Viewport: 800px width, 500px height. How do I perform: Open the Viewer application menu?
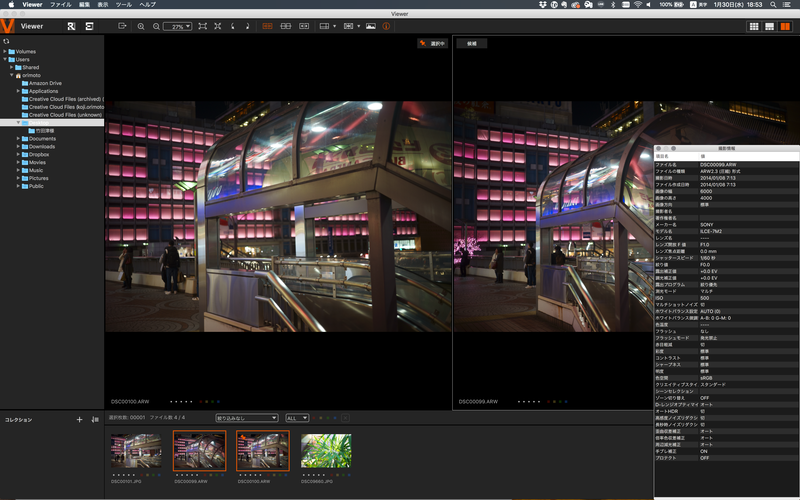click(32, 5)
